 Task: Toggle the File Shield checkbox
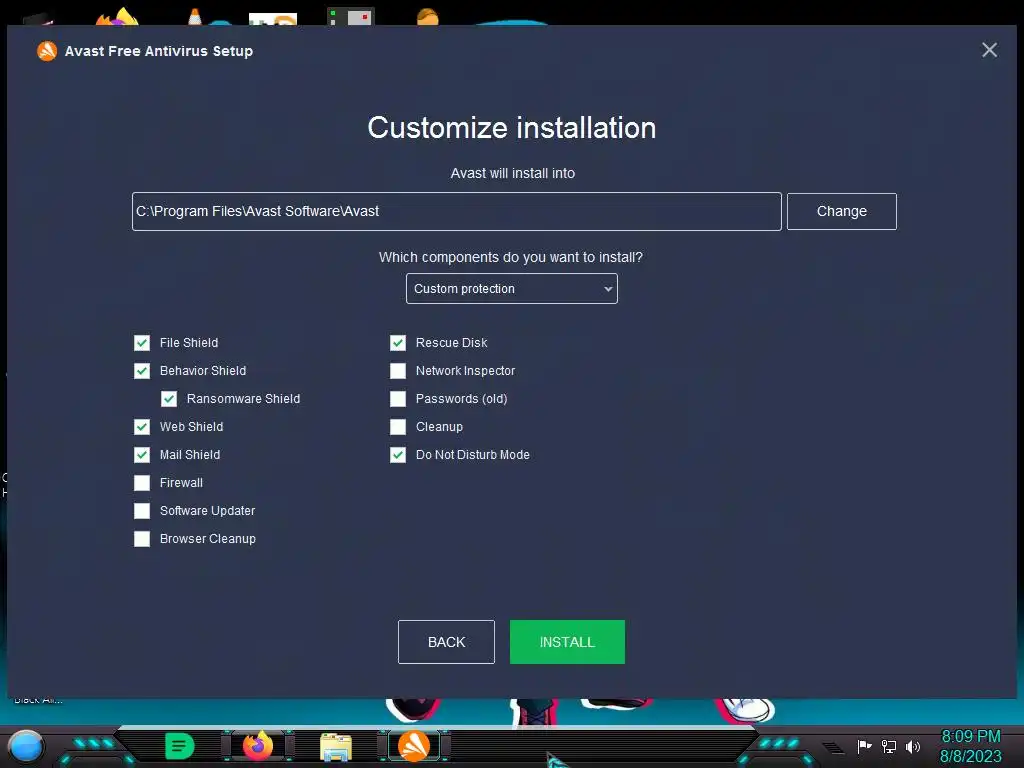pyautogui.click(x=142, y=343)
